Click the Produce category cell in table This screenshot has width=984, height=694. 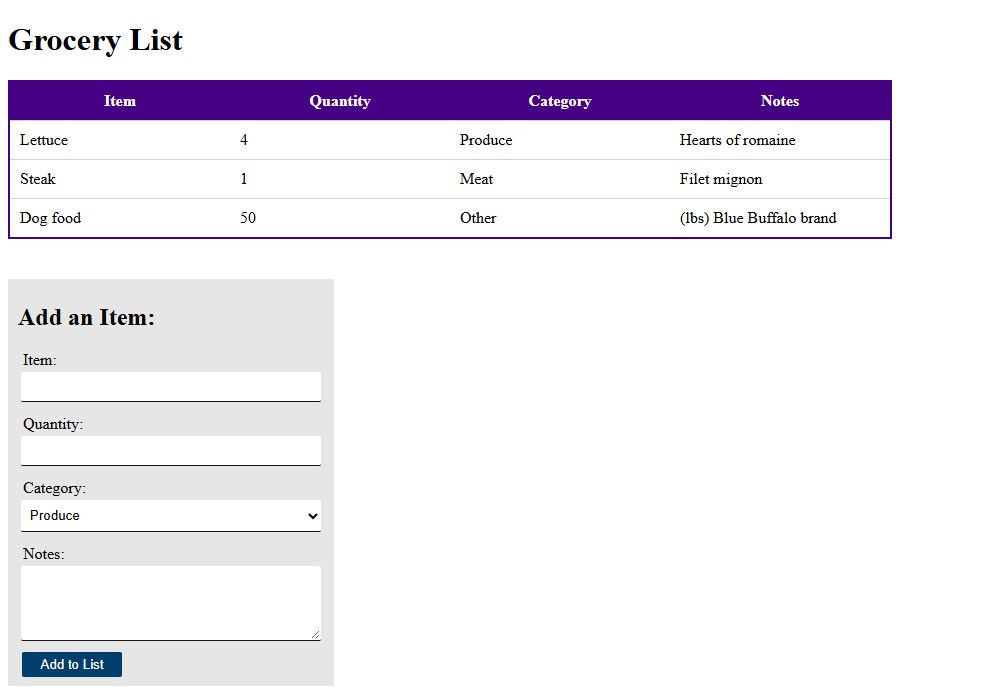click(x=560, y=140)
